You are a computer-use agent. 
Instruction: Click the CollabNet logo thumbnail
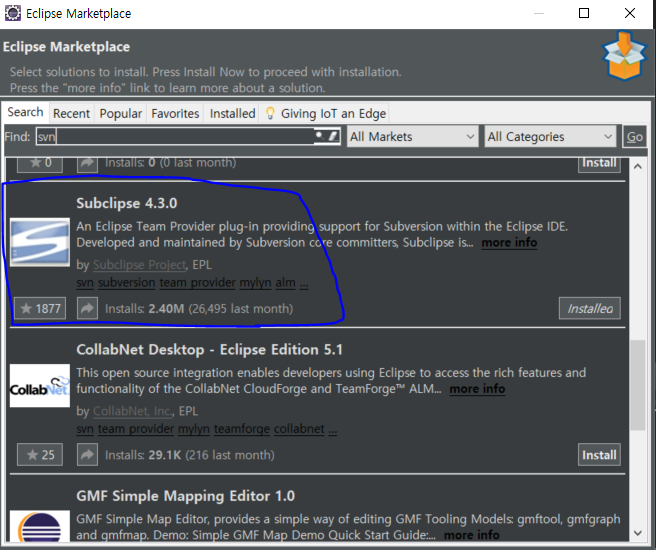(x=40, y=386)
